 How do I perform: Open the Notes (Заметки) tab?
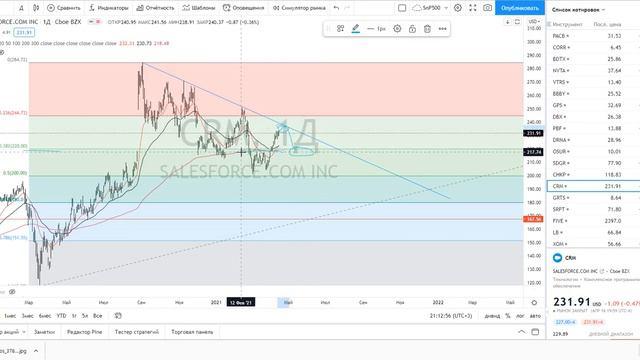coord(44,332)
